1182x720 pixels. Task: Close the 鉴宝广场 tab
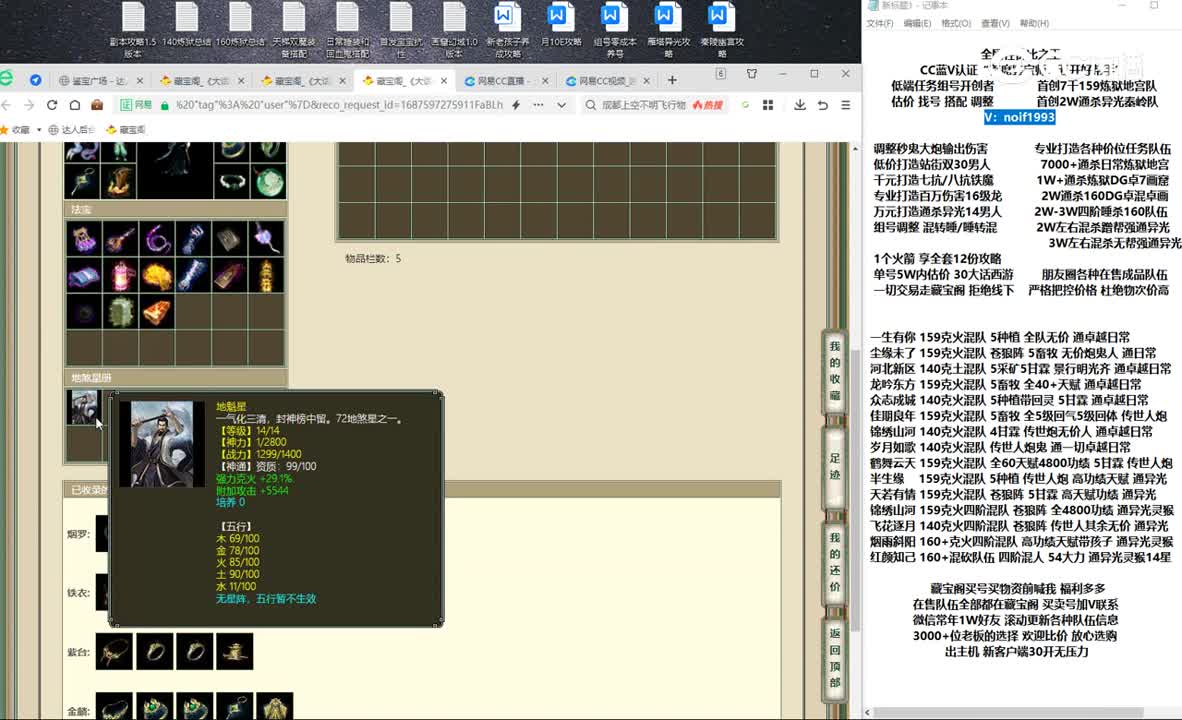point(139,81)
